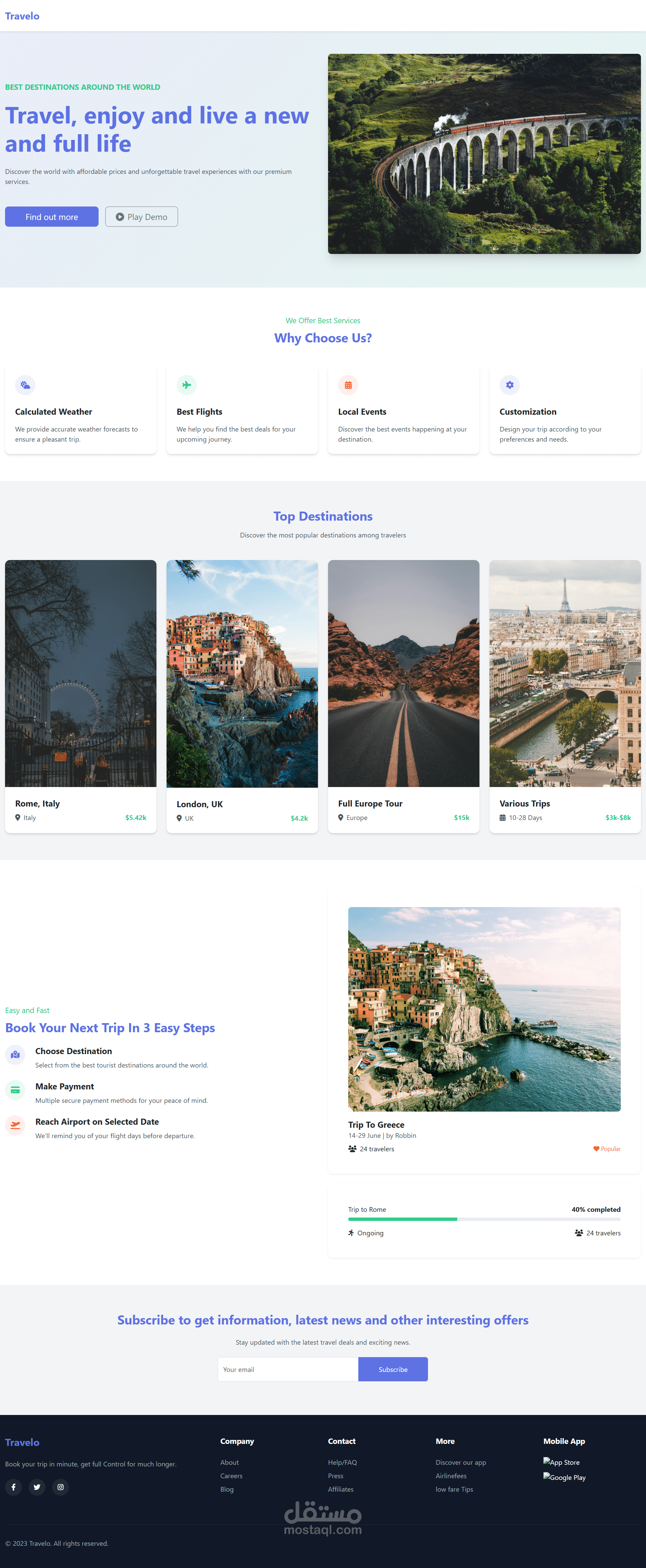
Task: Open the Rome, Italy destination image
Action: pos(80,673)
